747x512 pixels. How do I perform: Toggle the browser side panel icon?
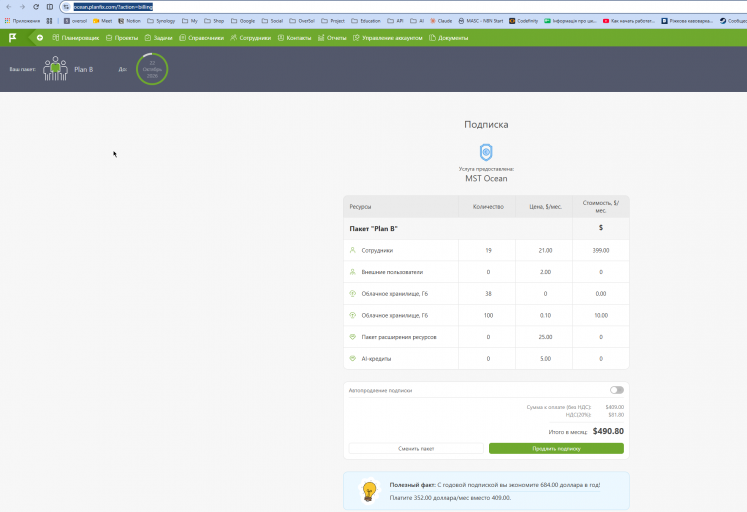pyautogui.click(x=50, y=7)
